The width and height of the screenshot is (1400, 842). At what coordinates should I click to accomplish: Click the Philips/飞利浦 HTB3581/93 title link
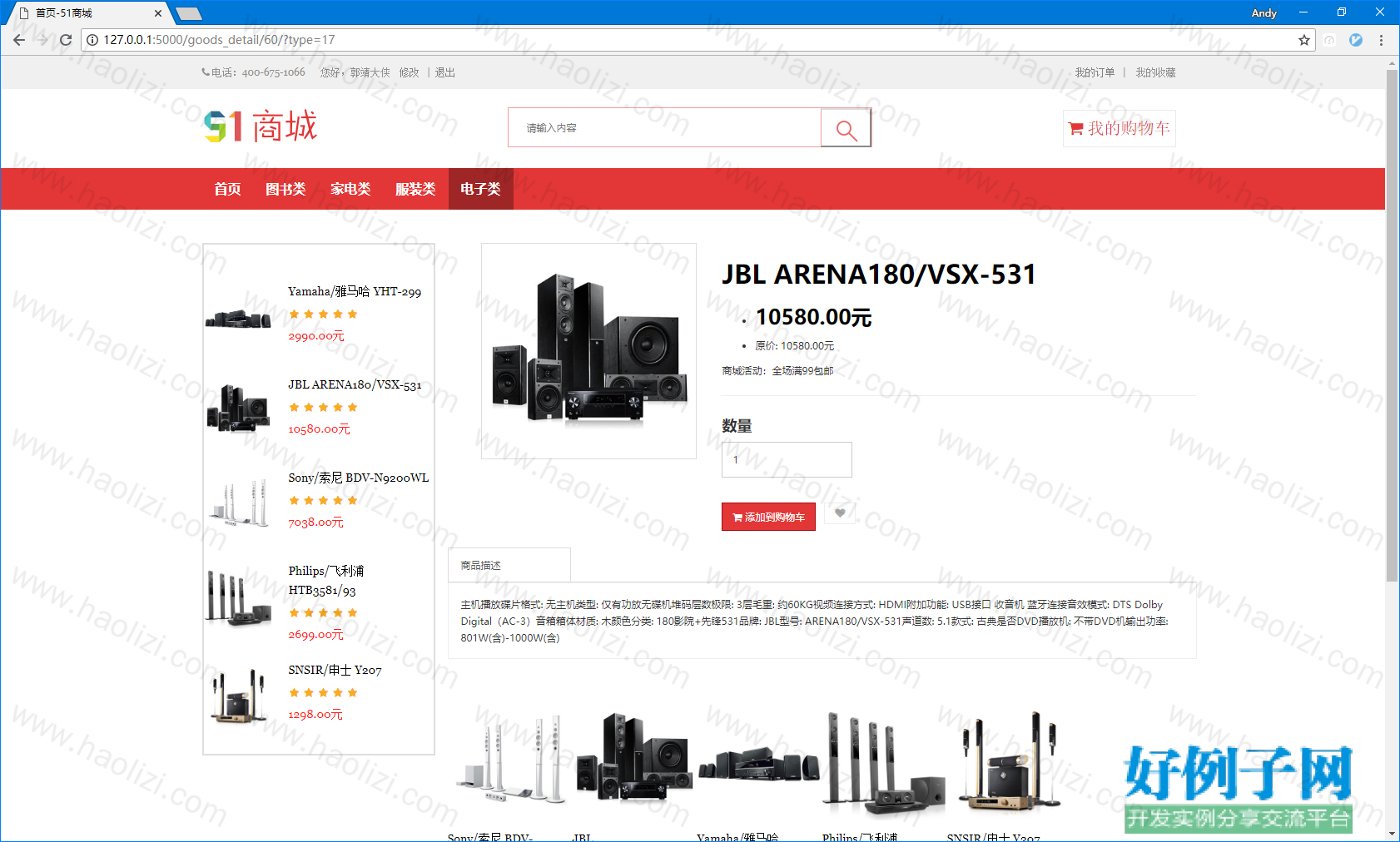coord(326,581)
